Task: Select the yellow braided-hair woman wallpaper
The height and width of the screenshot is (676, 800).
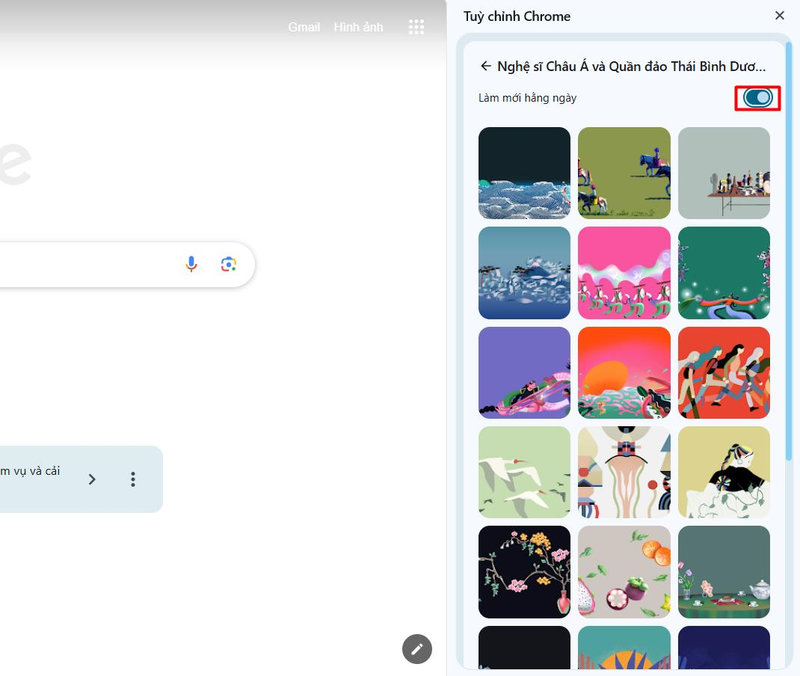Action: coord(723,472)
